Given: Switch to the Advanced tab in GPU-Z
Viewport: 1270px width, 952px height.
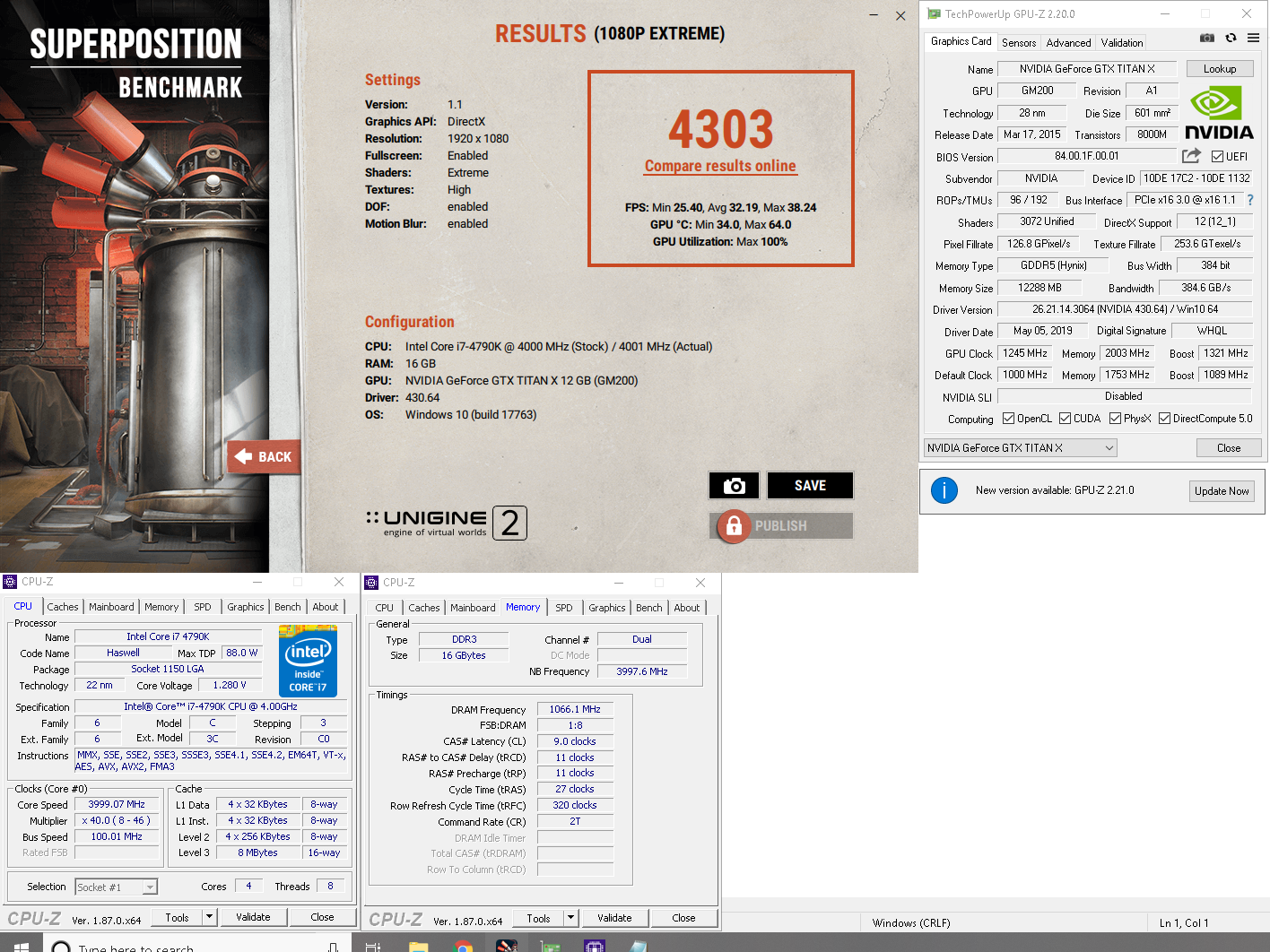Looking at the screenshot, I should (1068, 43).
